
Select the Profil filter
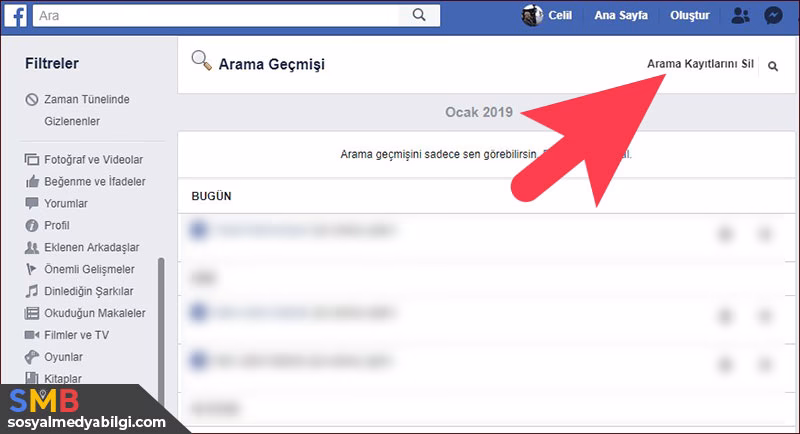pos(57,225)
